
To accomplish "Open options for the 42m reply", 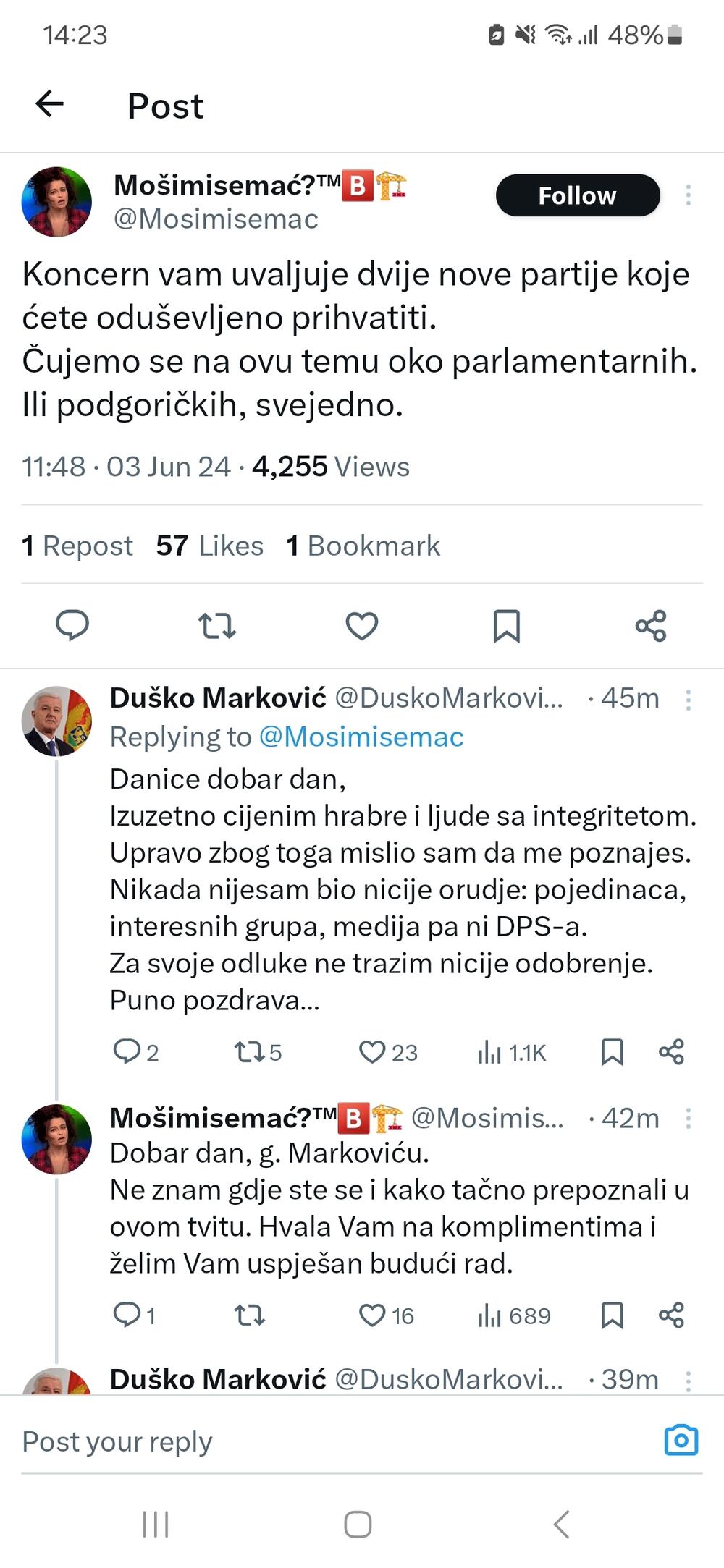I will (688, 1119).
